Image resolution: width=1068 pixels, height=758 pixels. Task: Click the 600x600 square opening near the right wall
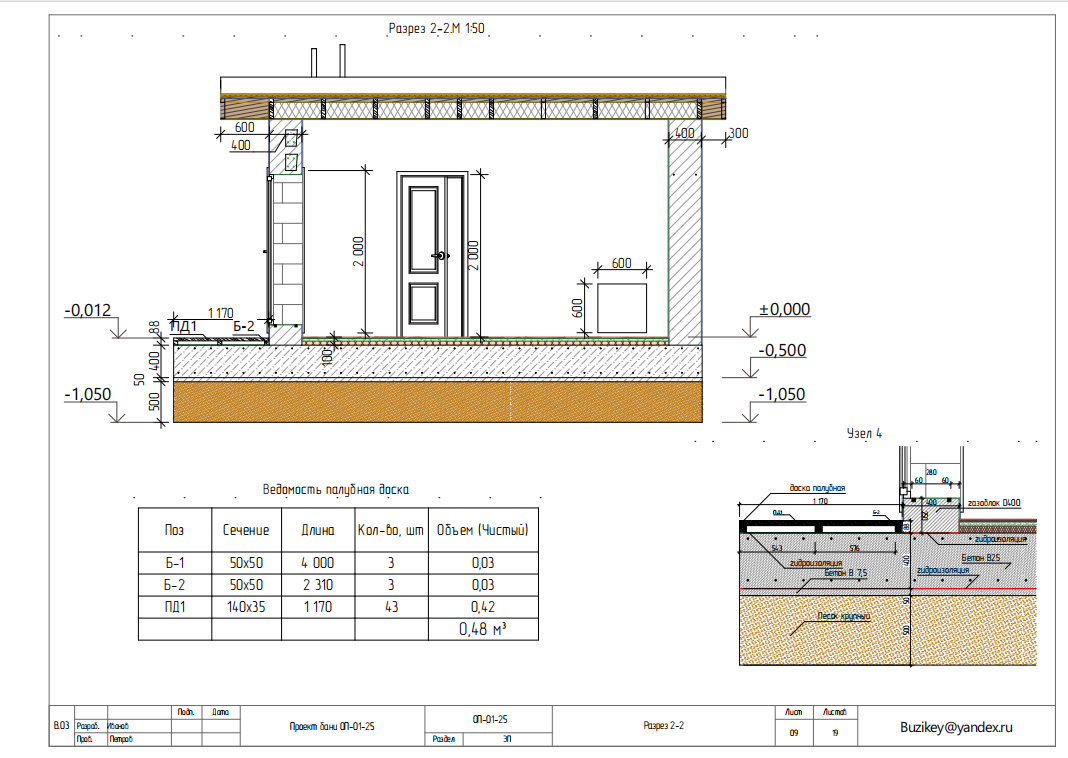point(622,309)
